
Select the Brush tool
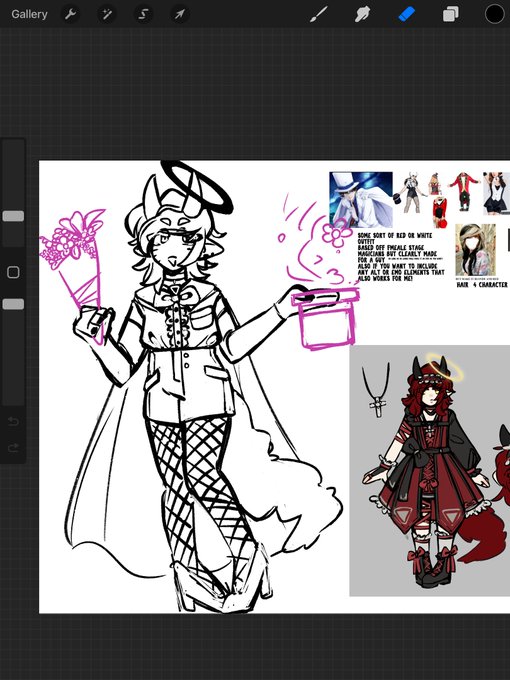pos(319,14)
